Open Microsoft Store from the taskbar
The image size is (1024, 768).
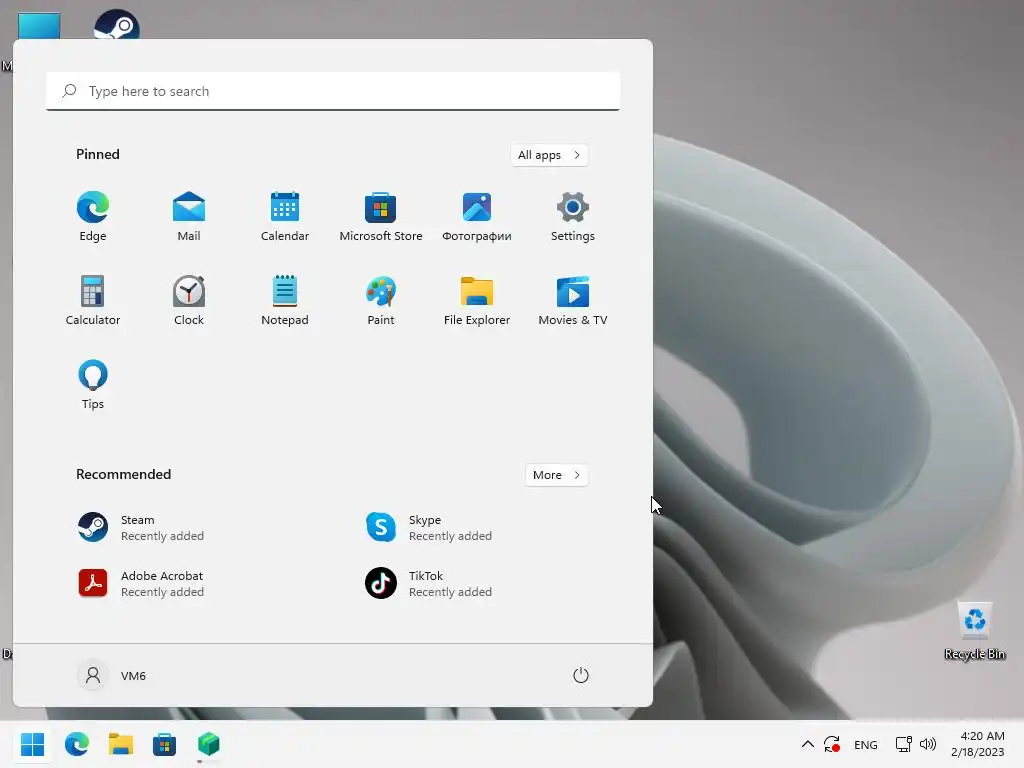click(x=164, y=744)
